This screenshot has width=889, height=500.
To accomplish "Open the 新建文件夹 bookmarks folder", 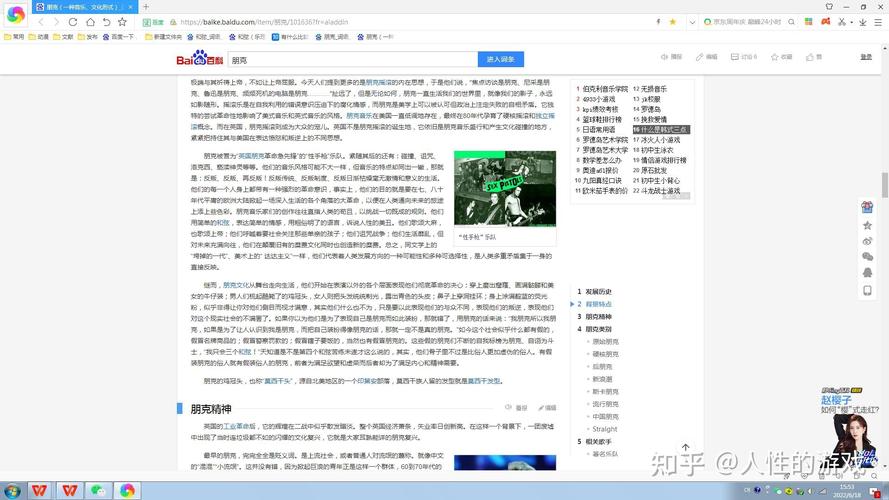I will coord(163,37).
